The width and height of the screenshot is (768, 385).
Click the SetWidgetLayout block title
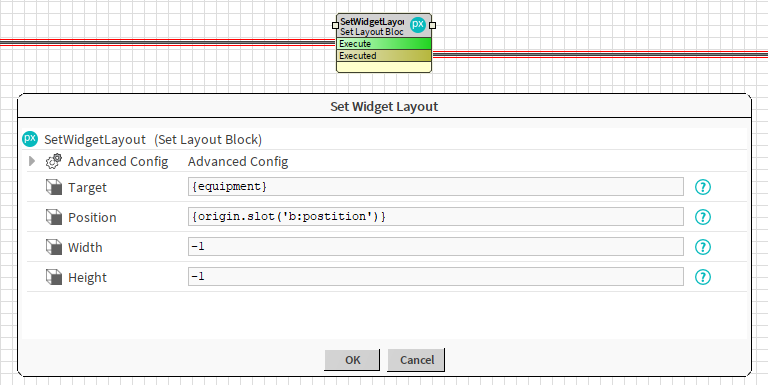pyautogui.click(x=372, y=22)
